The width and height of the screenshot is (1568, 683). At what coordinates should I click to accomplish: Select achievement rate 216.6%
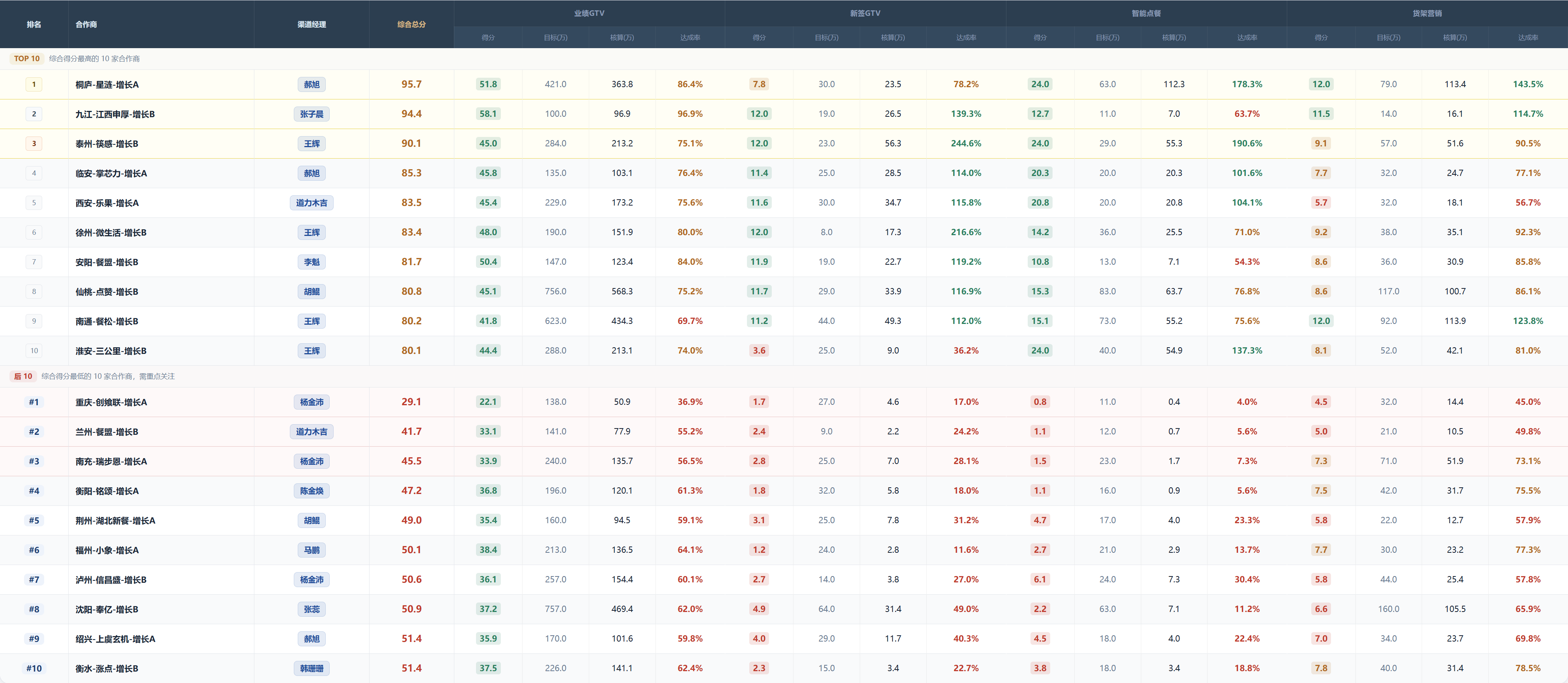click(x=966, y=232)
